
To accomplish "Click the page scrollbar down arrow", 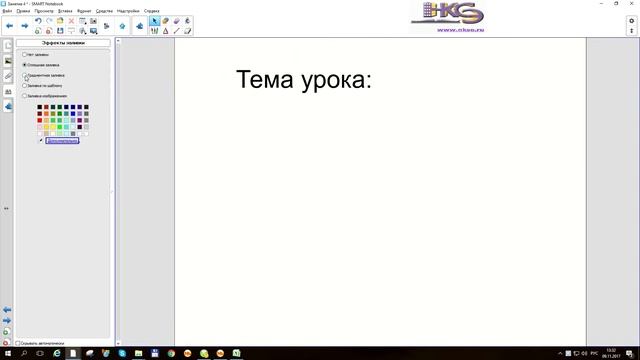I will (x=118, y=343).
